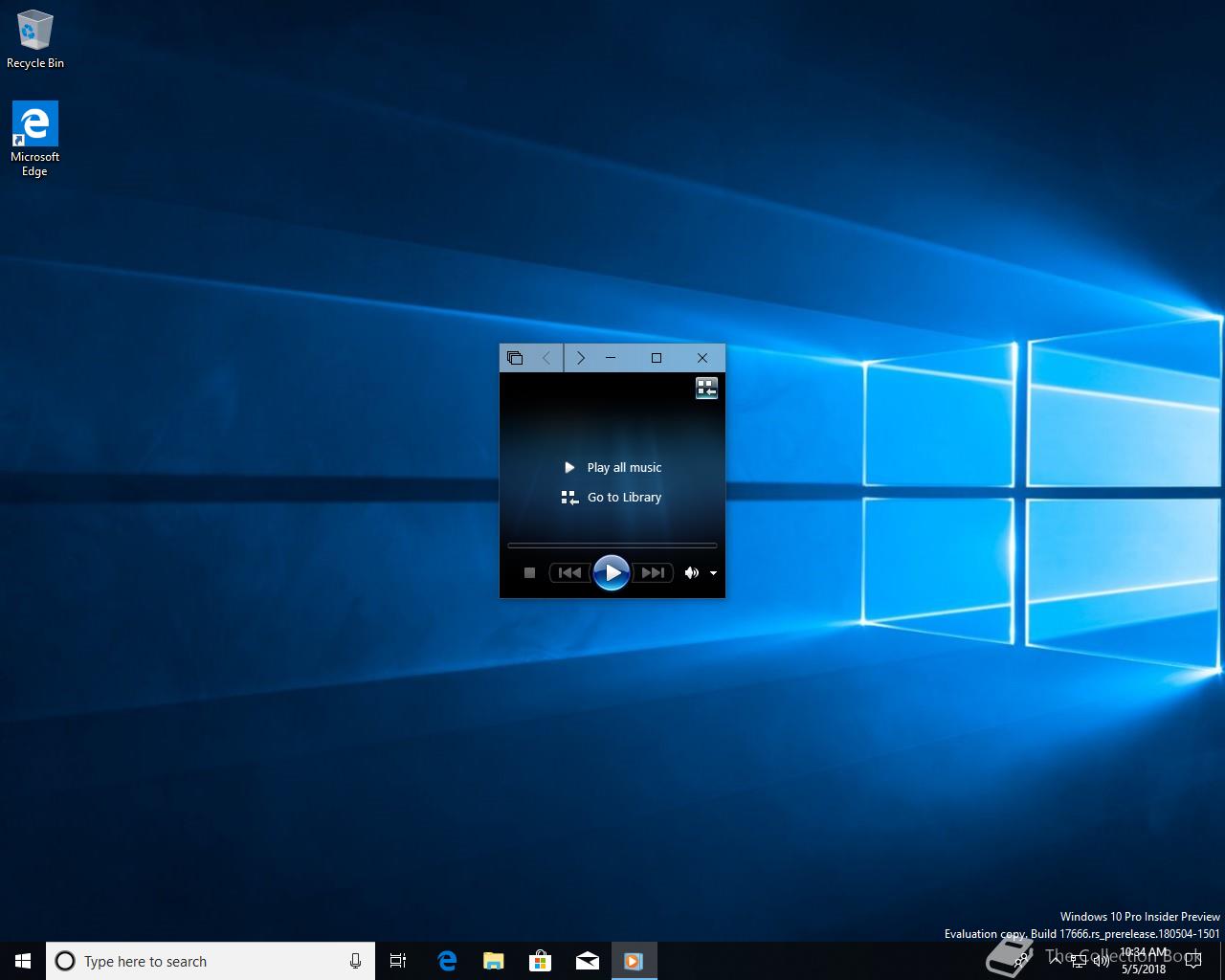Image resolution: width=1225 pixels, height=980 pixels.
Task: Click the Stop playback button
Action: 529,572
